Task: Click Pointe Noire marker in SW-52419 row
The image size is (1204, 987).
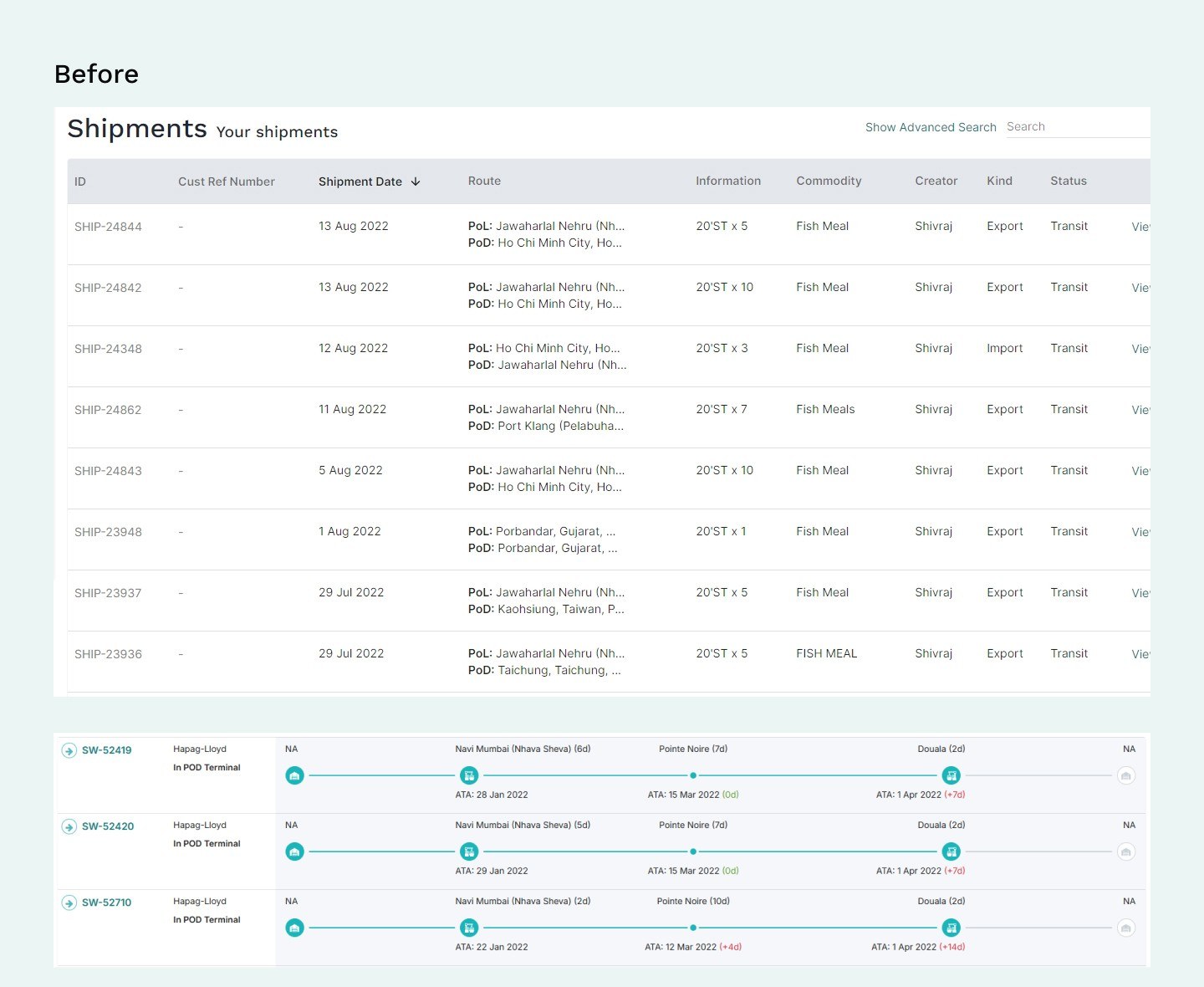Action: (x=693, y=775)
